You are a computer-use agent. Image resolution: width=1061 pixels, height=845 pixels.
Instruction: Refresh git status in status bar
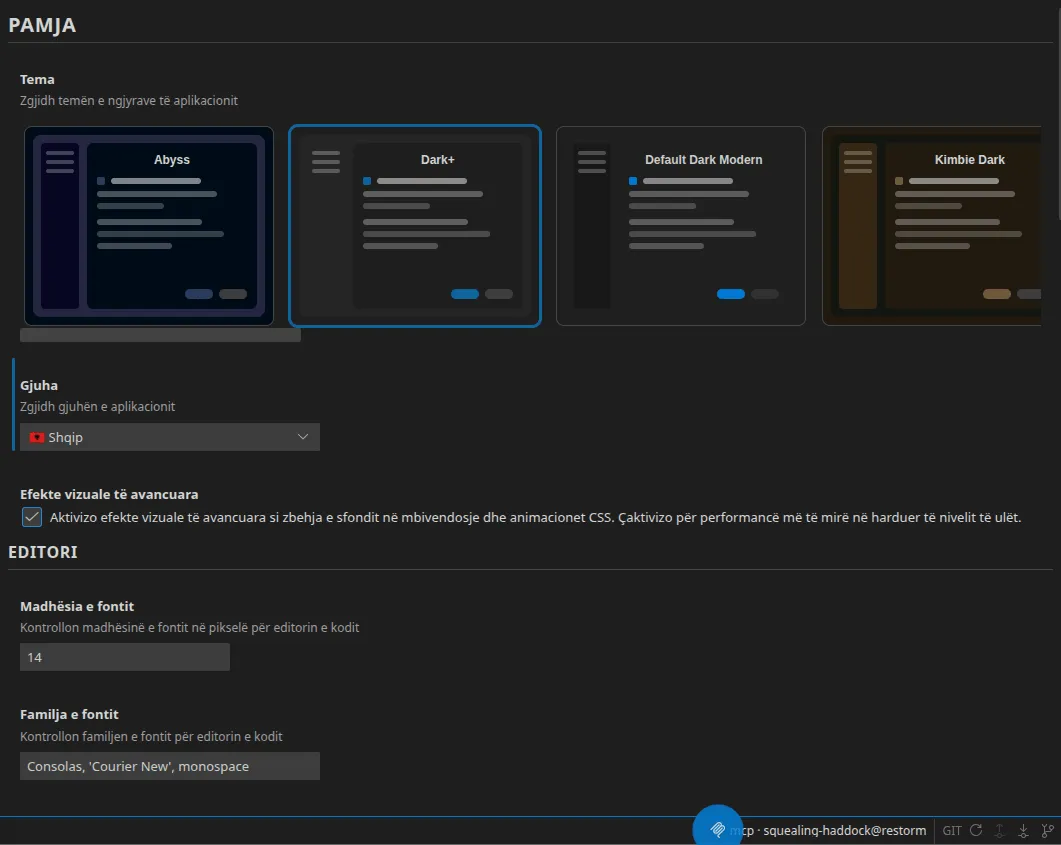pos(976,830)
